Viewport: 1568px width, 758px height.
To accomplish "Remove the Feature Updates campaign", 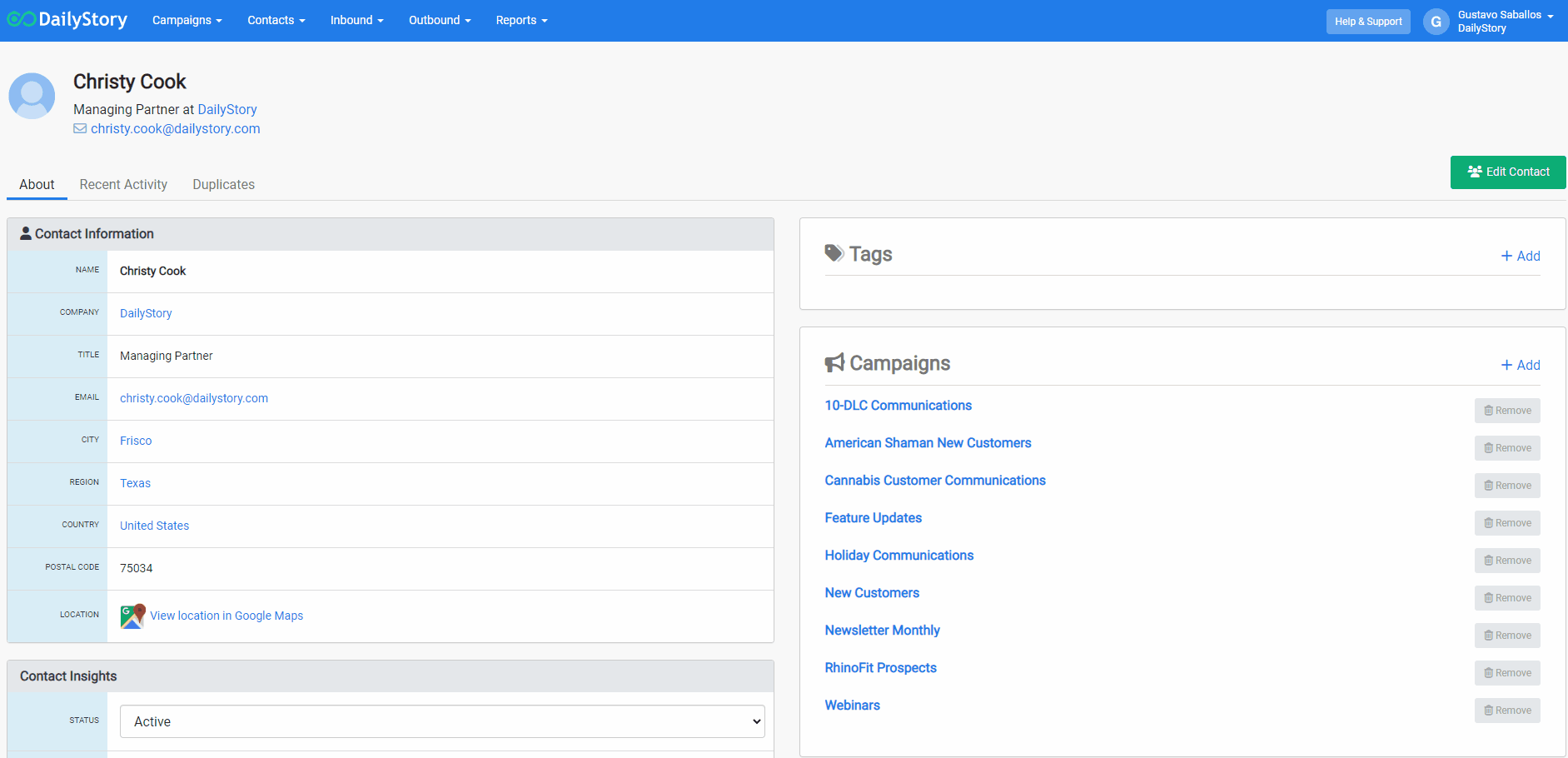I will pyautogui.click(x=1507, y=523).
